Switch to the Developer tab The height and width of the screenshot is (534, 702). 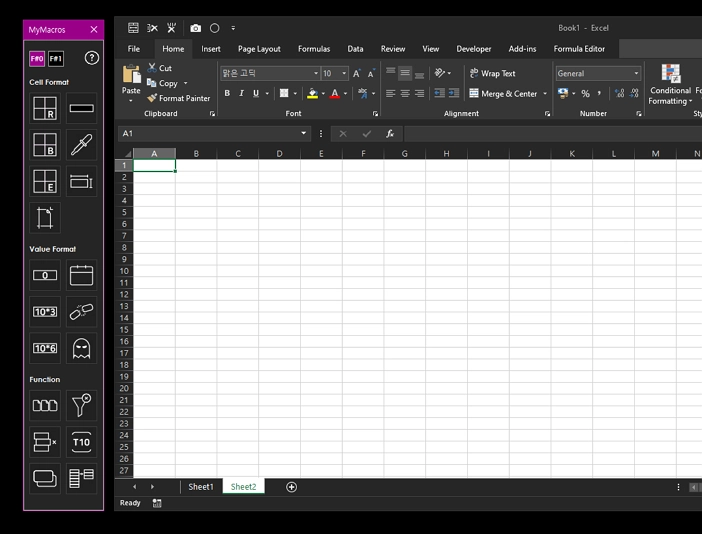coord(474,49)
